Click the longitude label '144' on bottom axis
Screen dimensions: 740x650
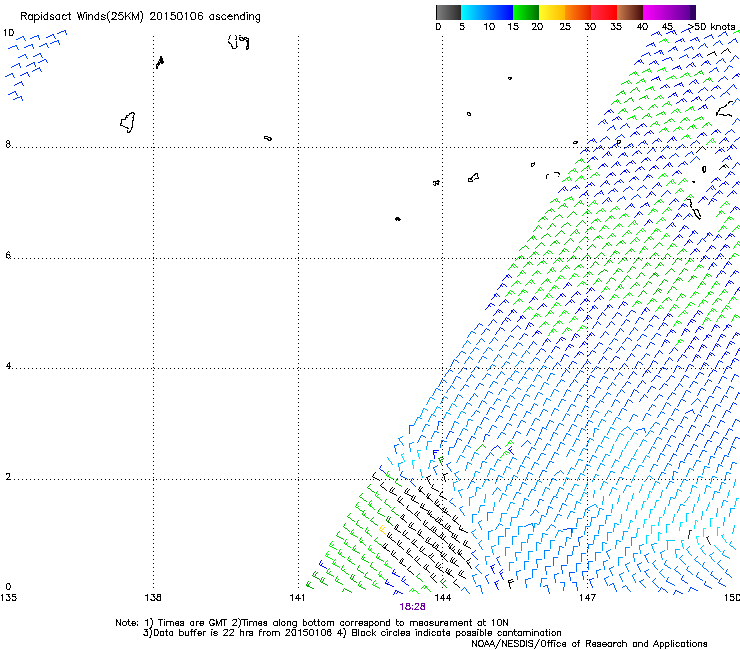click(443, 598)
